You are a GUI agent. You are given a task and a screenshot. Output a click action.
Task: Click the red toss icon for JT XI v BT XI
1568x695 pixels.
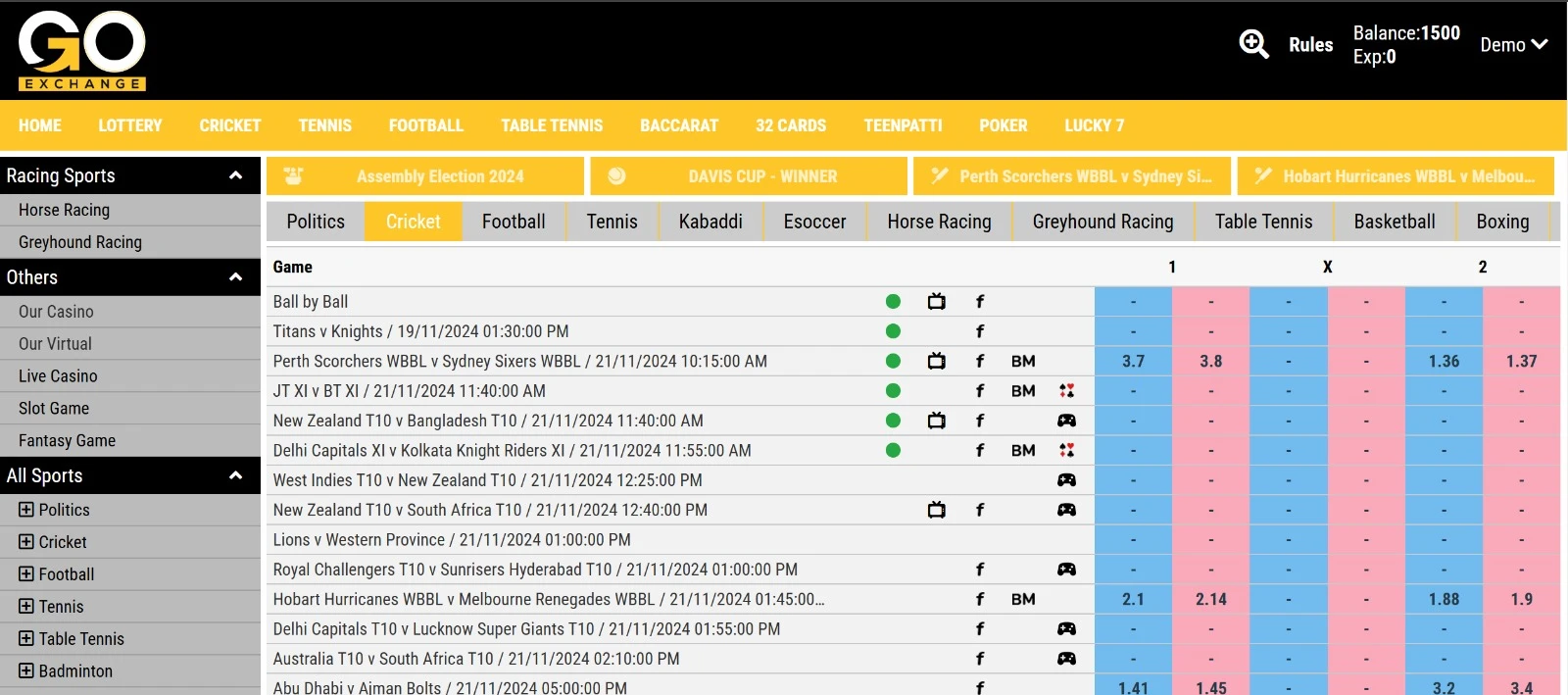(x=1066, y=391)
